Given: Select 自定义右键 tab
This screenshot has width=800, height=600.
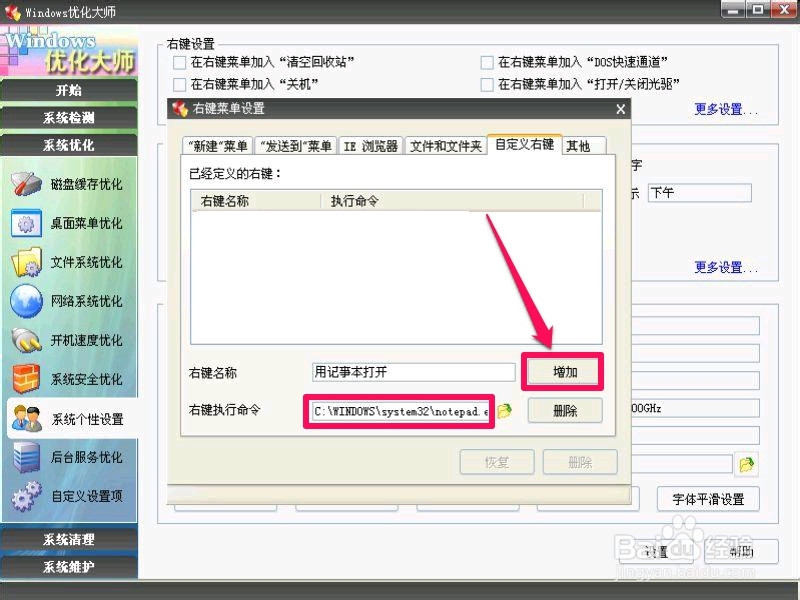Looking at the screenshot, I should pos(524,144).
